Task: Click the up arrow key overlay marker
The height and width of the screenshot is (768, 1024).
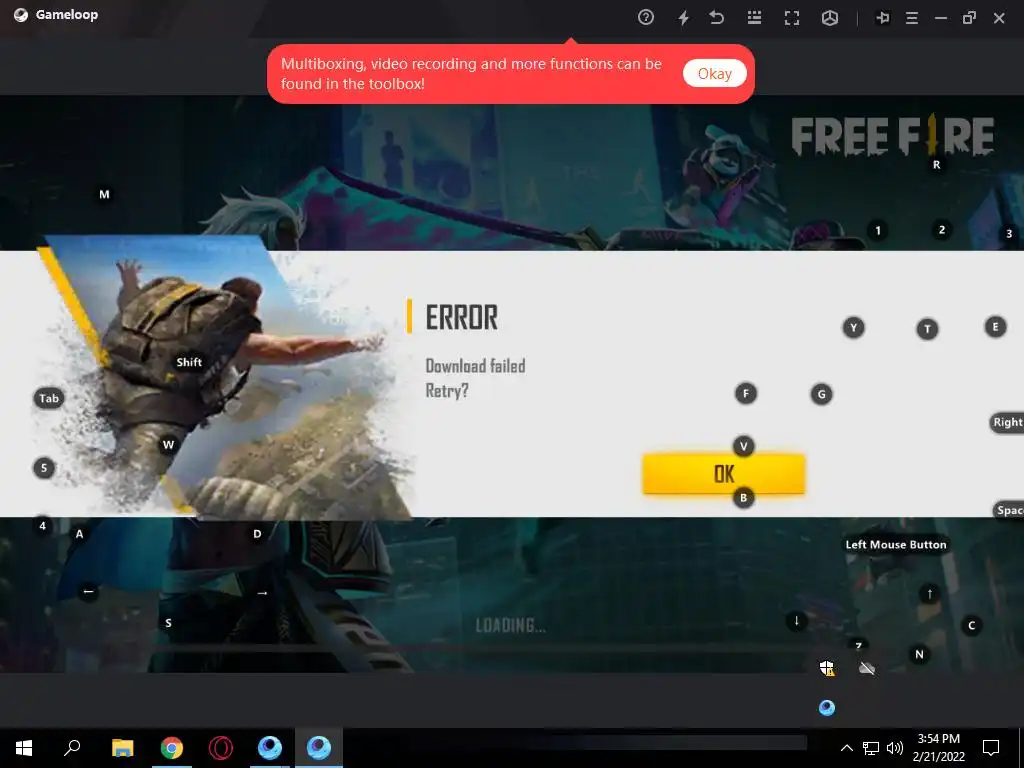Action: coord(930,594)
